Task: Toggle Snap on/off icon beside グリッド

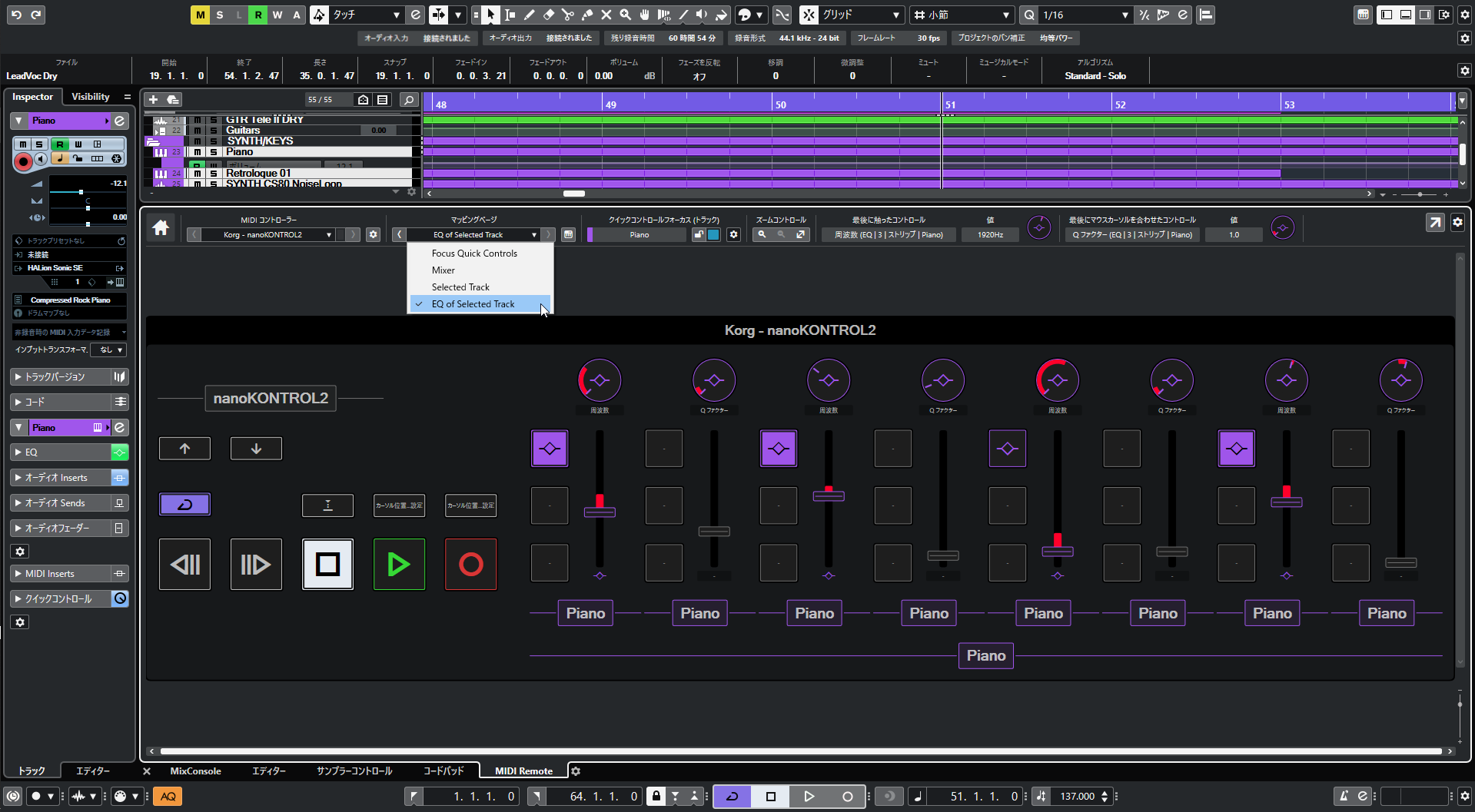Action: point(809,15)
